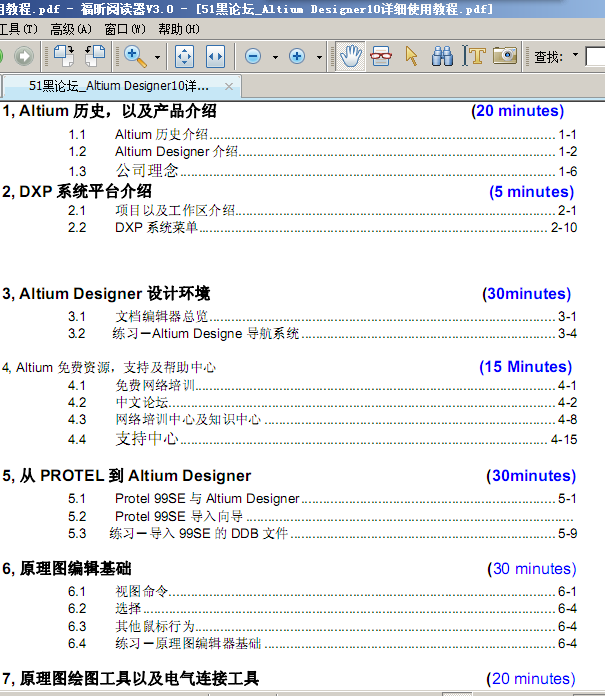Select the zoom-in magnifier tool
Image resolution: width=605 pixels, height=696 pixels.
pos(135,56)
